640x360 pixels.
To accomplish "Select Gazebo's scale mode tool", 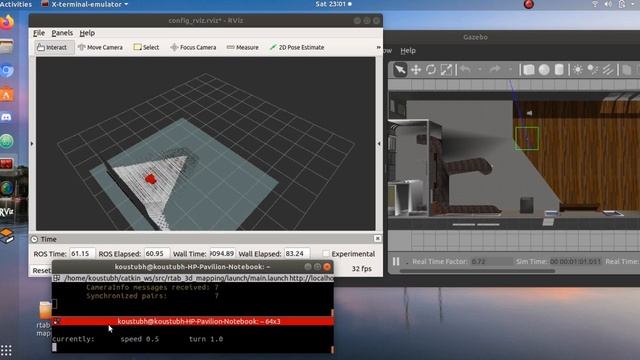I will click(x=446, y=70).
